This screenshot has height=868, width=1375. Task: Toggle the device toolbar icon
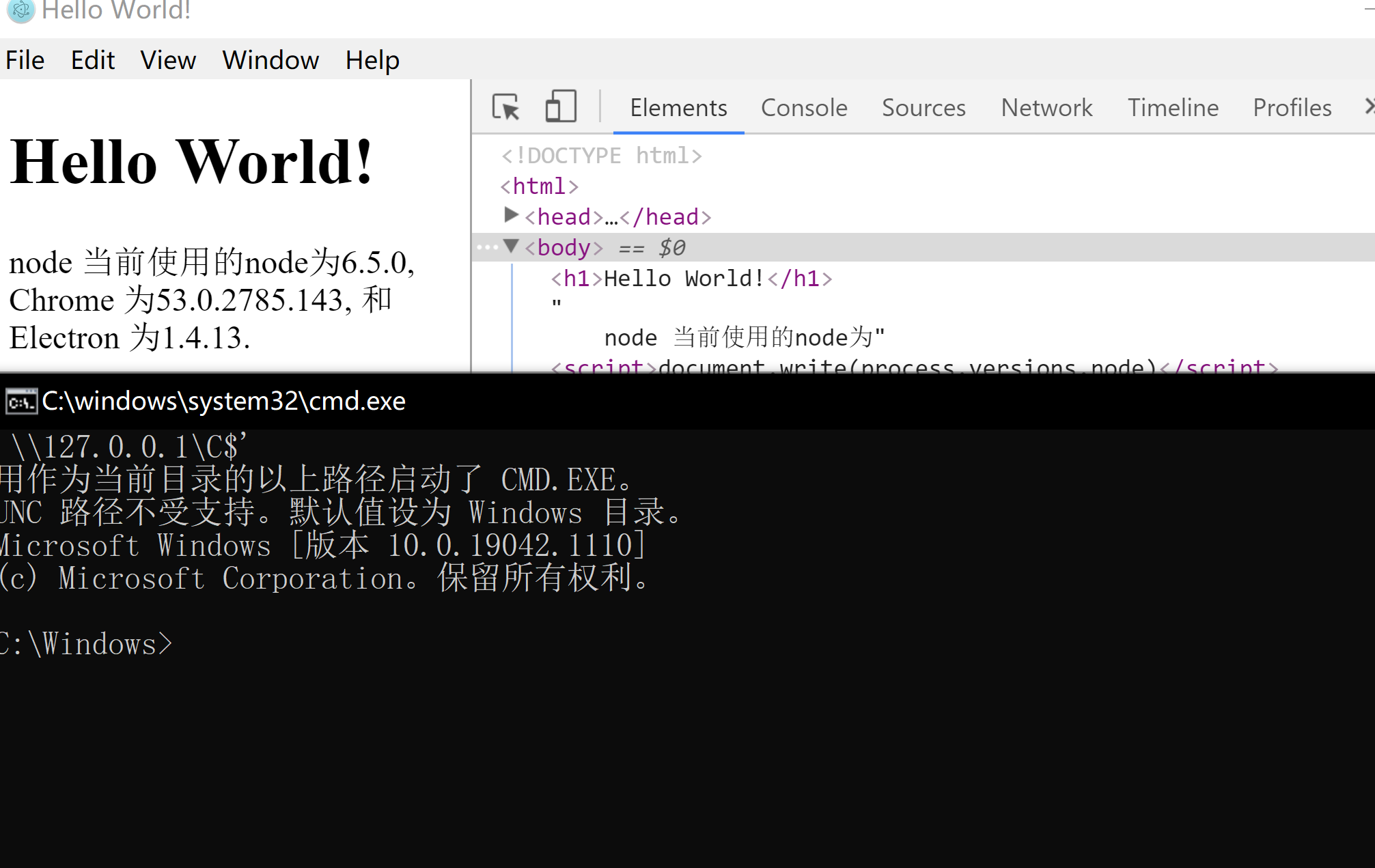tap(561, 107)
